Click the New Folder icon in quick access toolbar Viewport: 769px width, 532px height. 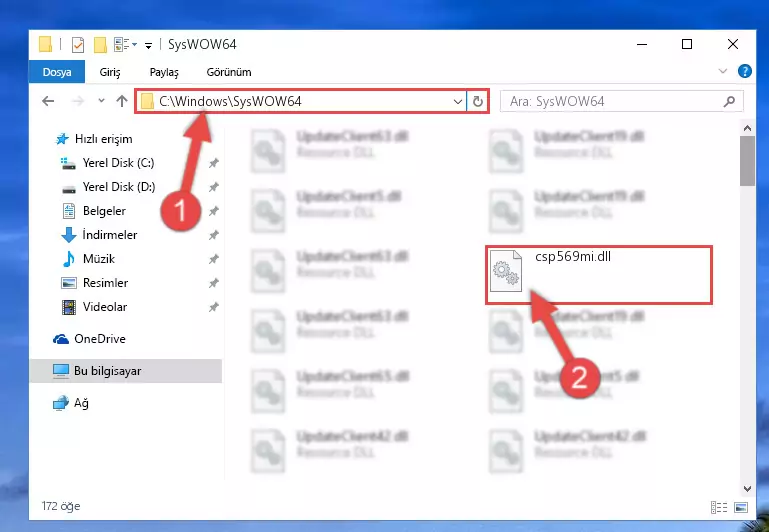click(100, 45)
